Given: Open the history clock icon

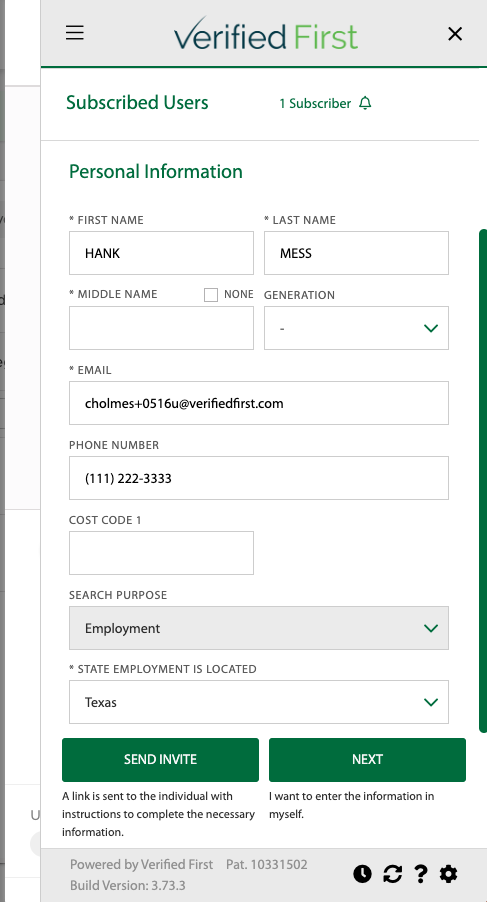Looking at the screenshot, I should (x=362, y=874).
